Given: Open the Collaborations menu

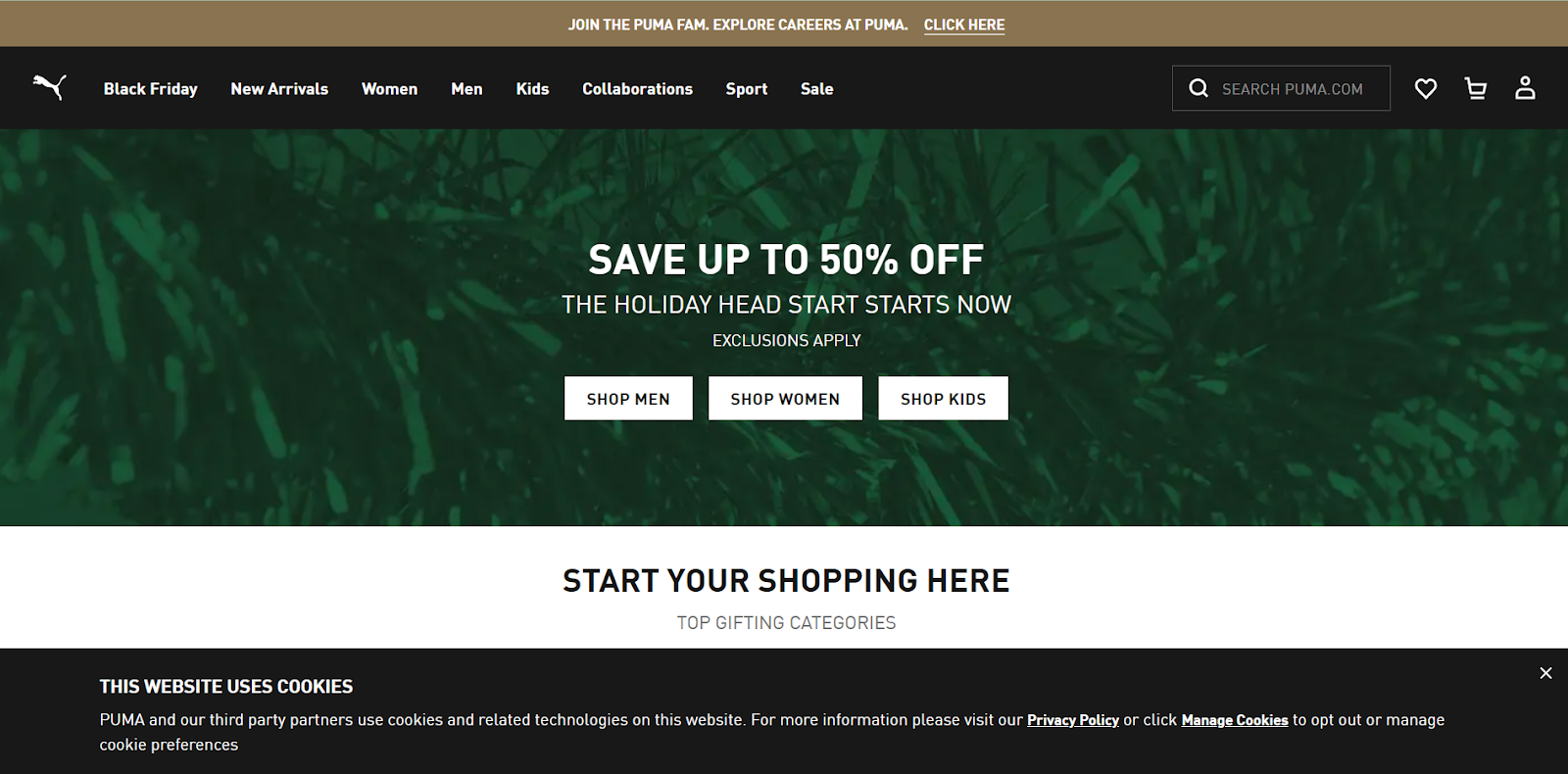Looking at the screenshot, I should pyautogui.click(x=637, y=89).
